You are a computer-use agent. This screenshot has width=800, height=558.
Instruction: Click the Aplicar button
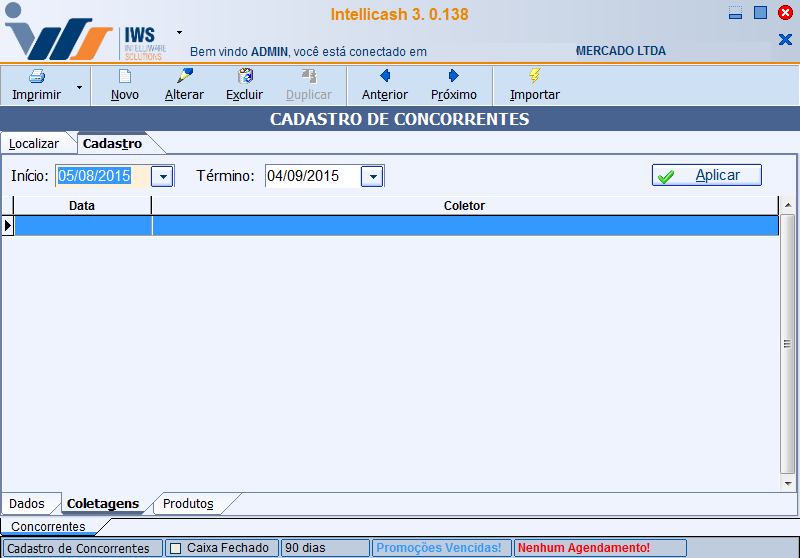coord(707,175)
